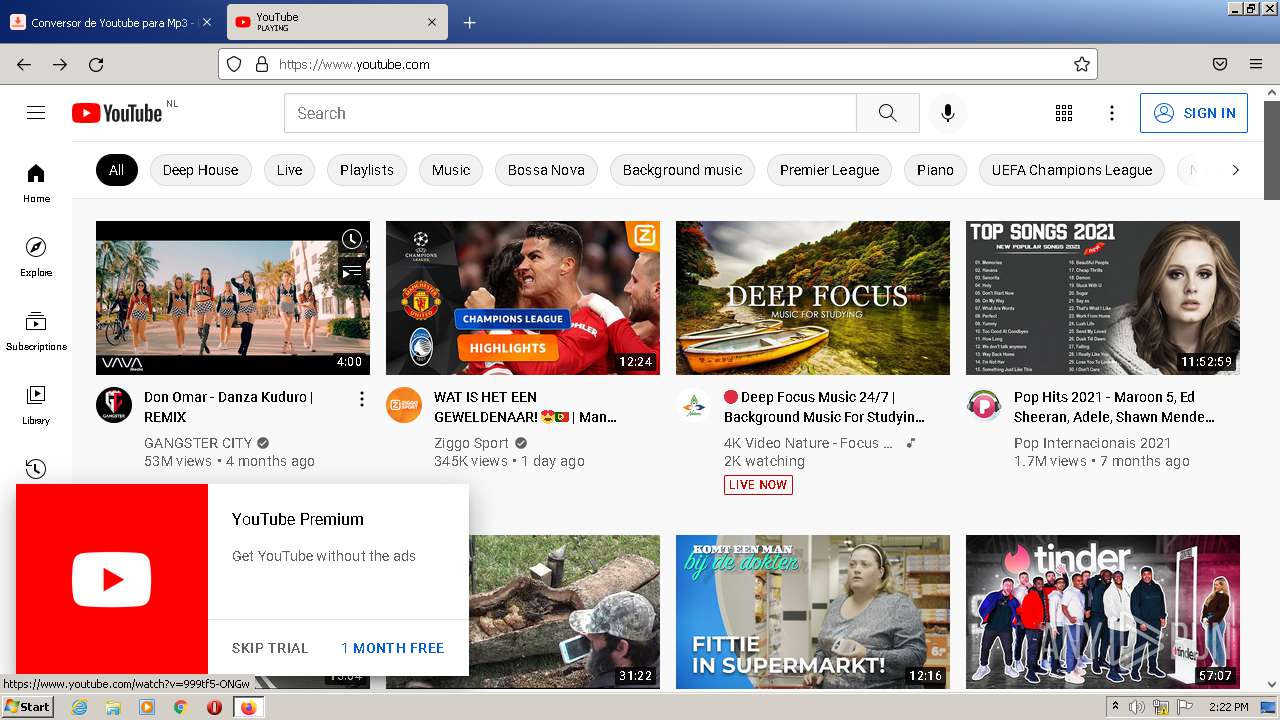
Task: Focus the YouTube search field
Action: pyautogui.click(x=570, y=113)
